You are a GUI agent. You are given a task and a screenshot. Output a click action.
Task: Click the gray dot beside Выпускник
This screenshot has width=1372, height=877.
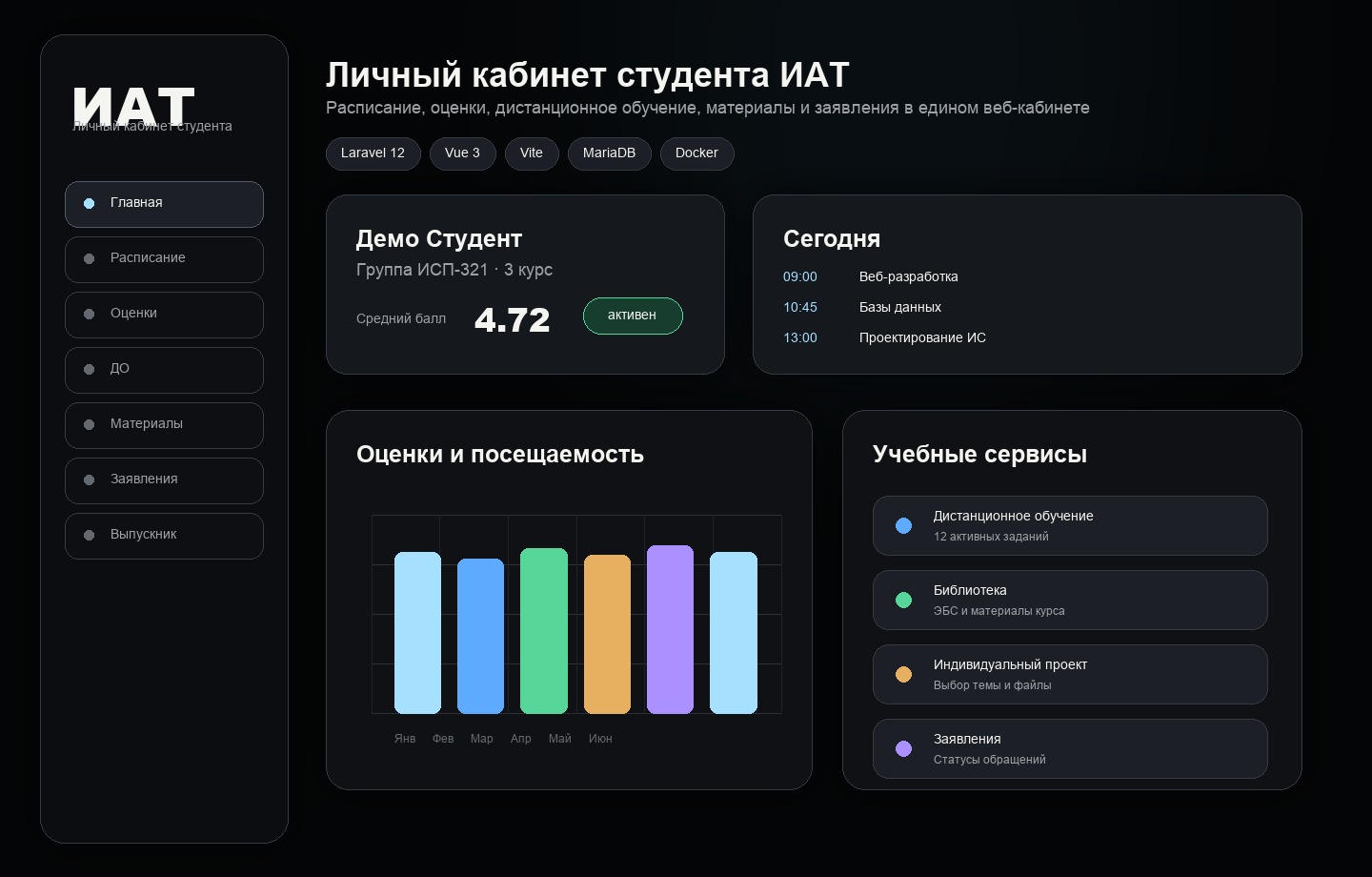click(x=90, y=535)
